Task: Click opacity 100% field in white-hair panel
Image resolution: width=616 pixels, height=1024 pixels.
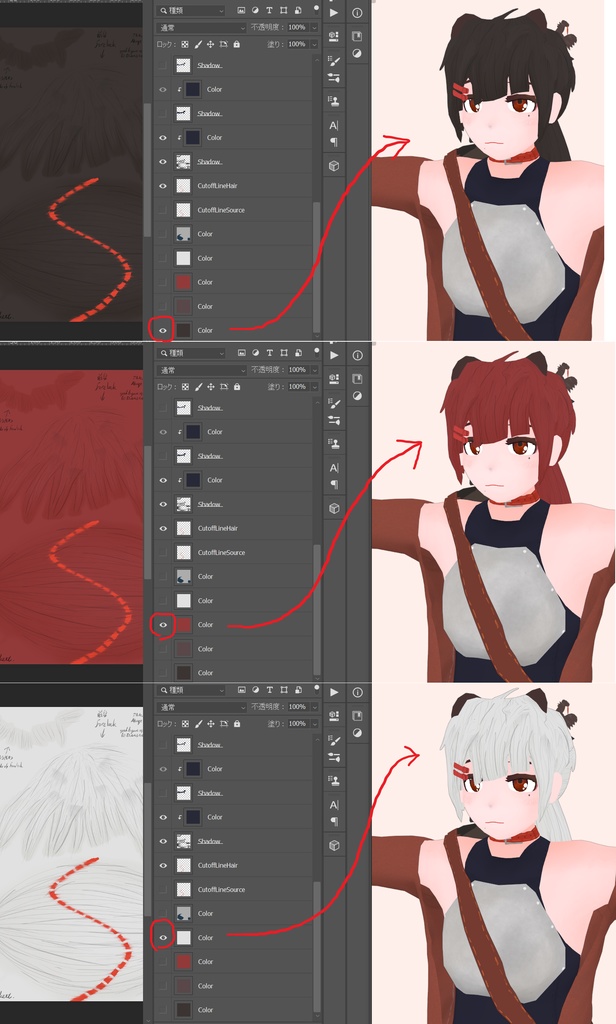Action: pyautogui.click(x=297, y=707)
